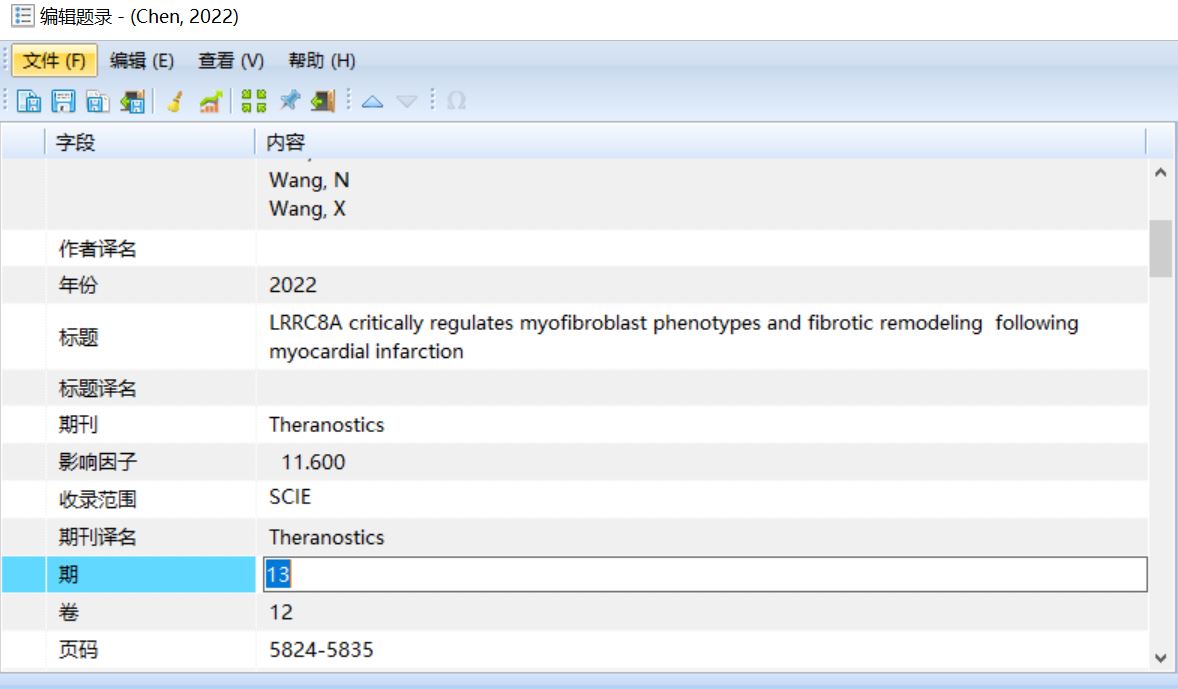Click the vertical scrollbar thumb

1161,249
